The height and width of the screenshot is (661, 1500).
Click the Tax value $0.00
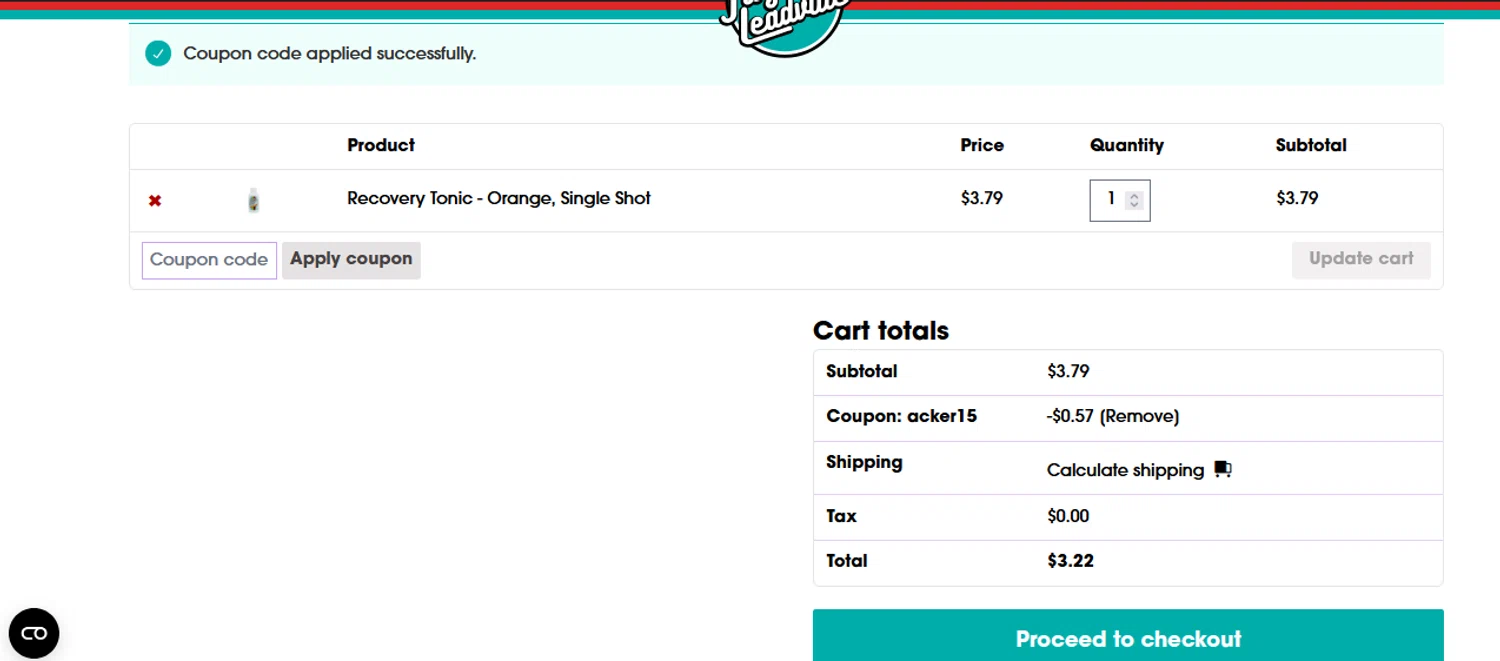(x=1068, y=516)
